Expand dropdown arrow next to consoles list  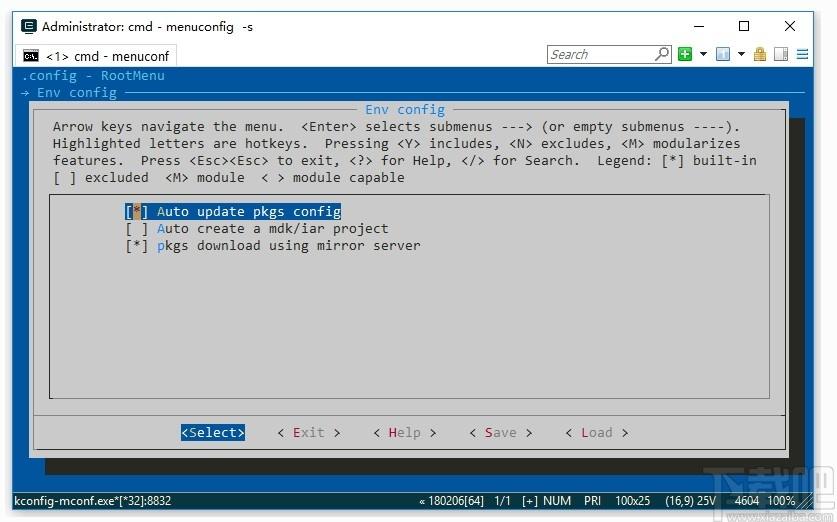pos(741,54)
